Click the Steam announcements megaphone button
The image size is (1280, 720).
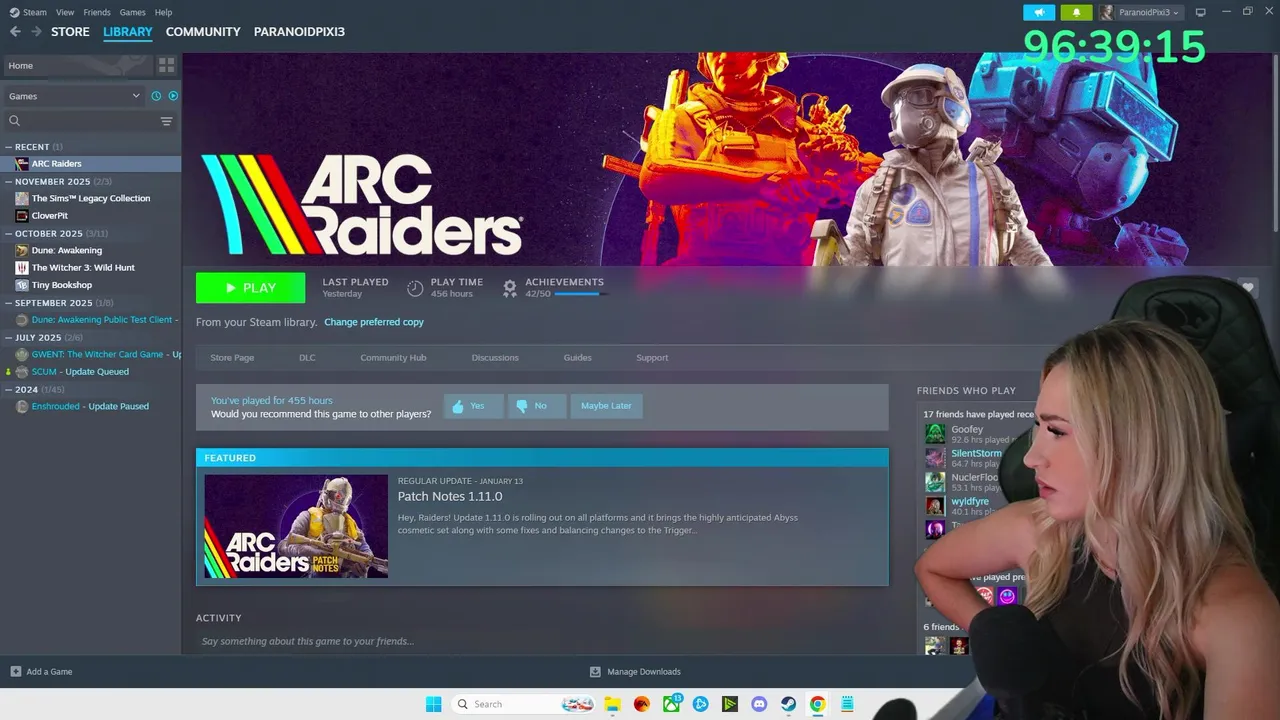(x=1039, y=12)
